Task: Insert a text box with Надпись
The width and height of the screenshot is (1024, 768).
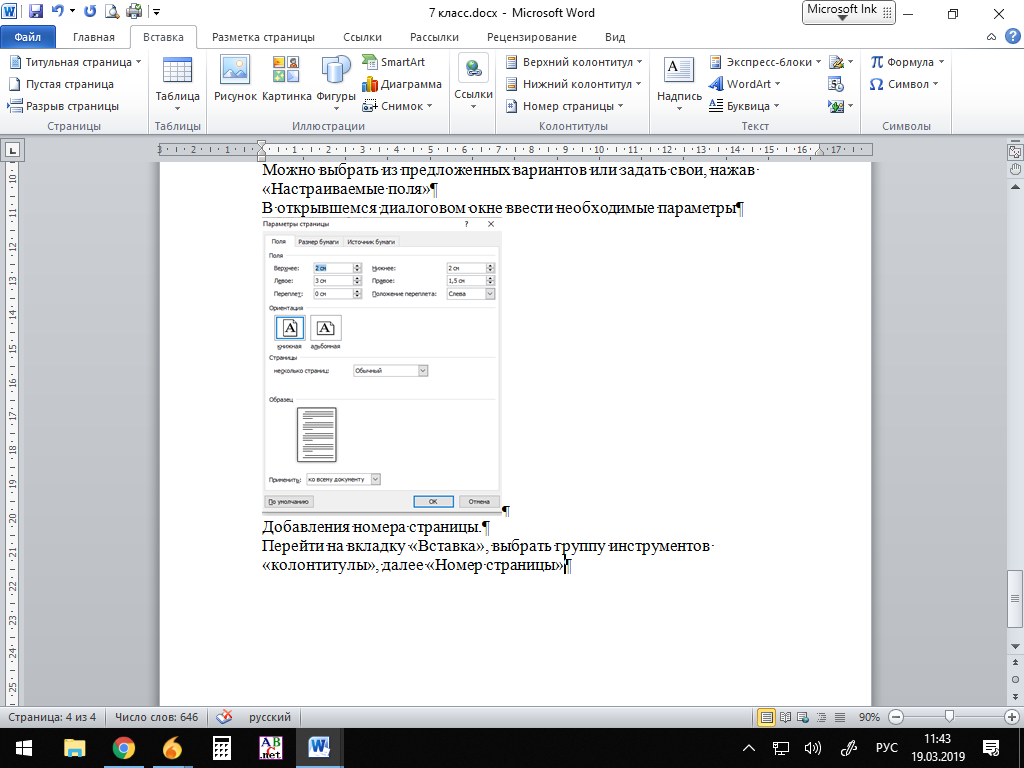Action: coord(679,80)
